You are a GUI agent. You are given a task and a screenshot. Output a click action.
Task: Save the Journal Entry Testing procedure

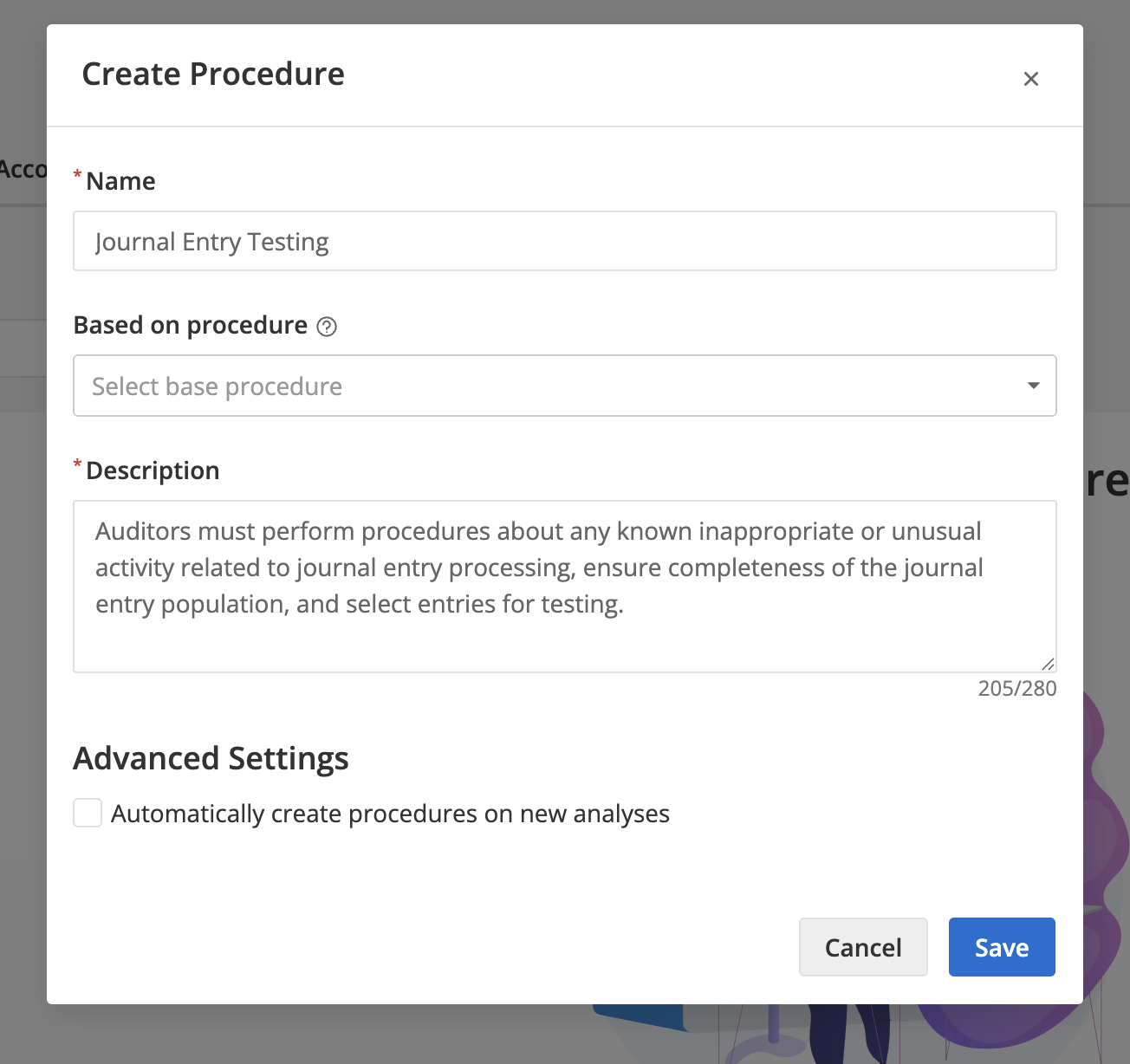tap(1001, 946)
